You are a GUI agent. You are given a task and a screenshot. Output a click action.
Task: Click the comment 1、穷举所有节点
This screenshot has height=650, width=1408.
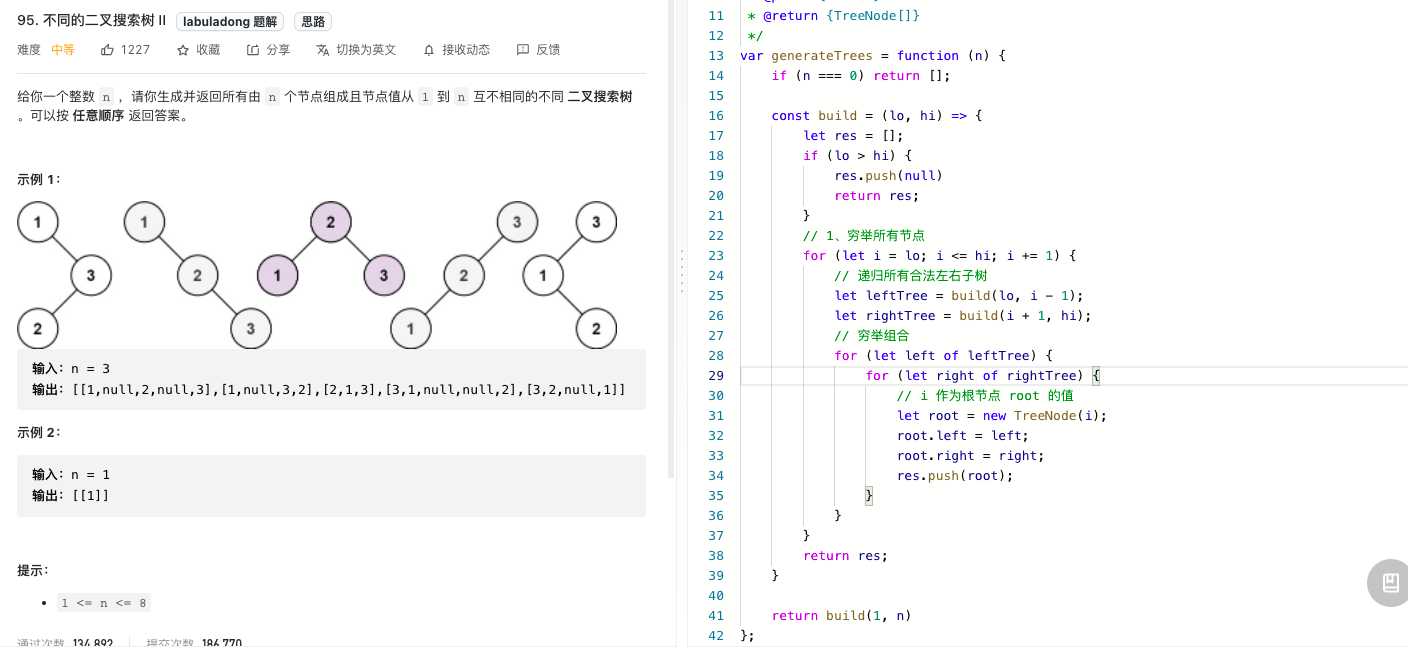[864, 235]
